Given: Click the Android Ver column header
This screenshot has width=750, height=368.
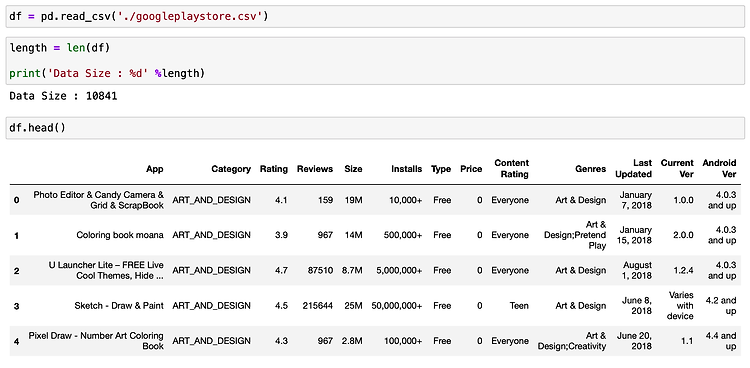Looking at the screenshot, I should click(719, 168).
